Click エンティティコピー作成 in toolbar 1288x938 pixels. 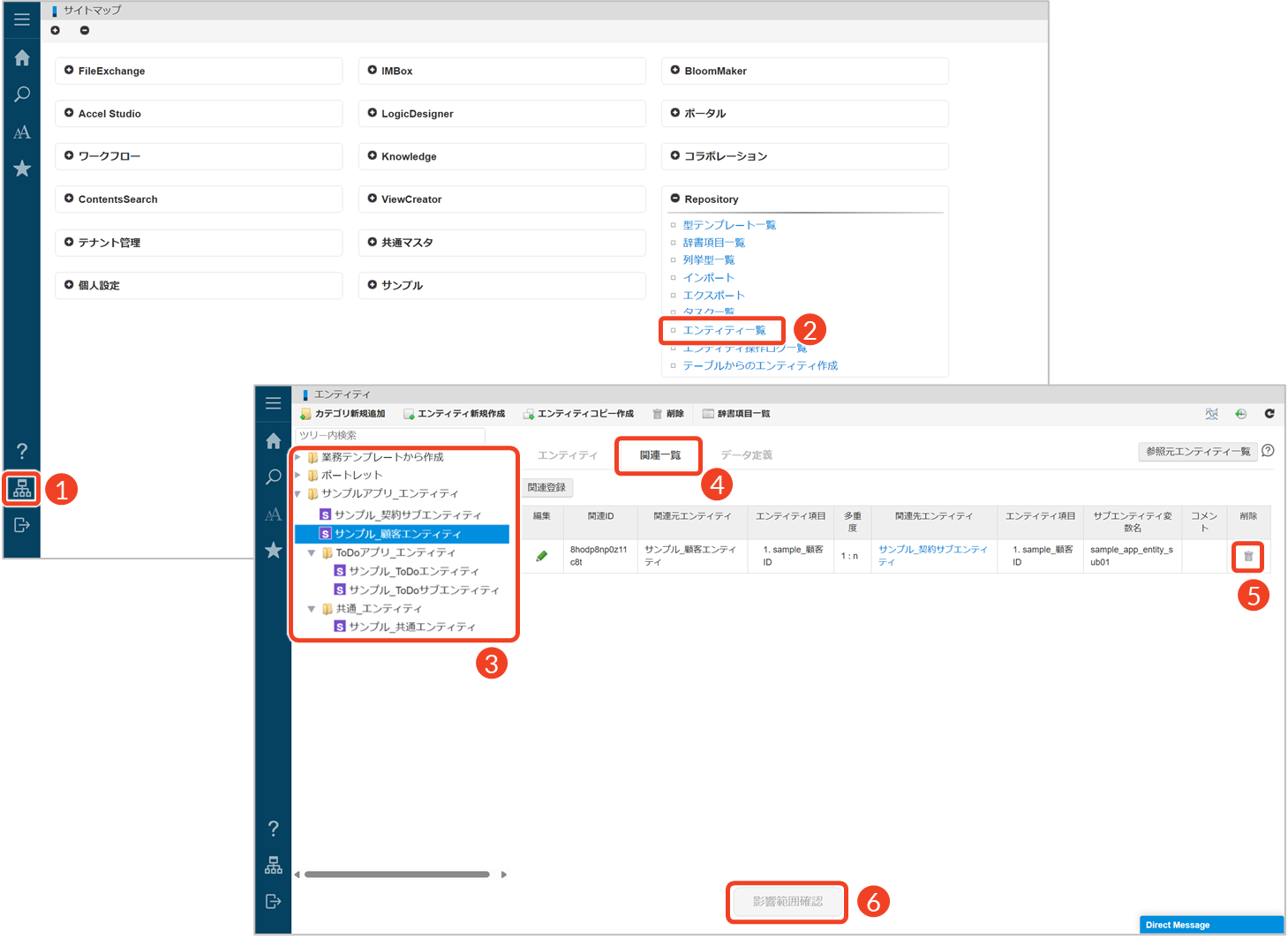coord(578,414)
